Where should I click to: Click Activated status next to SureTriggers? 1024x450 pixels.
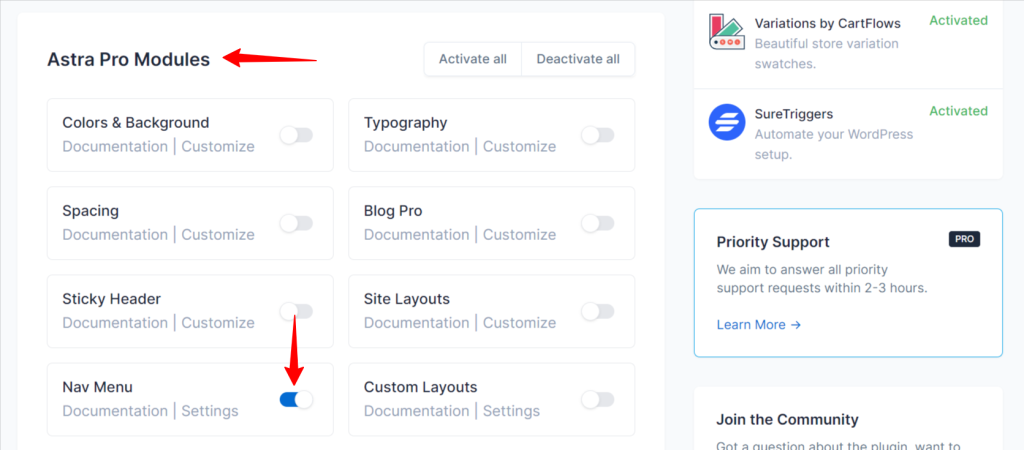click(x=959, y=111)
